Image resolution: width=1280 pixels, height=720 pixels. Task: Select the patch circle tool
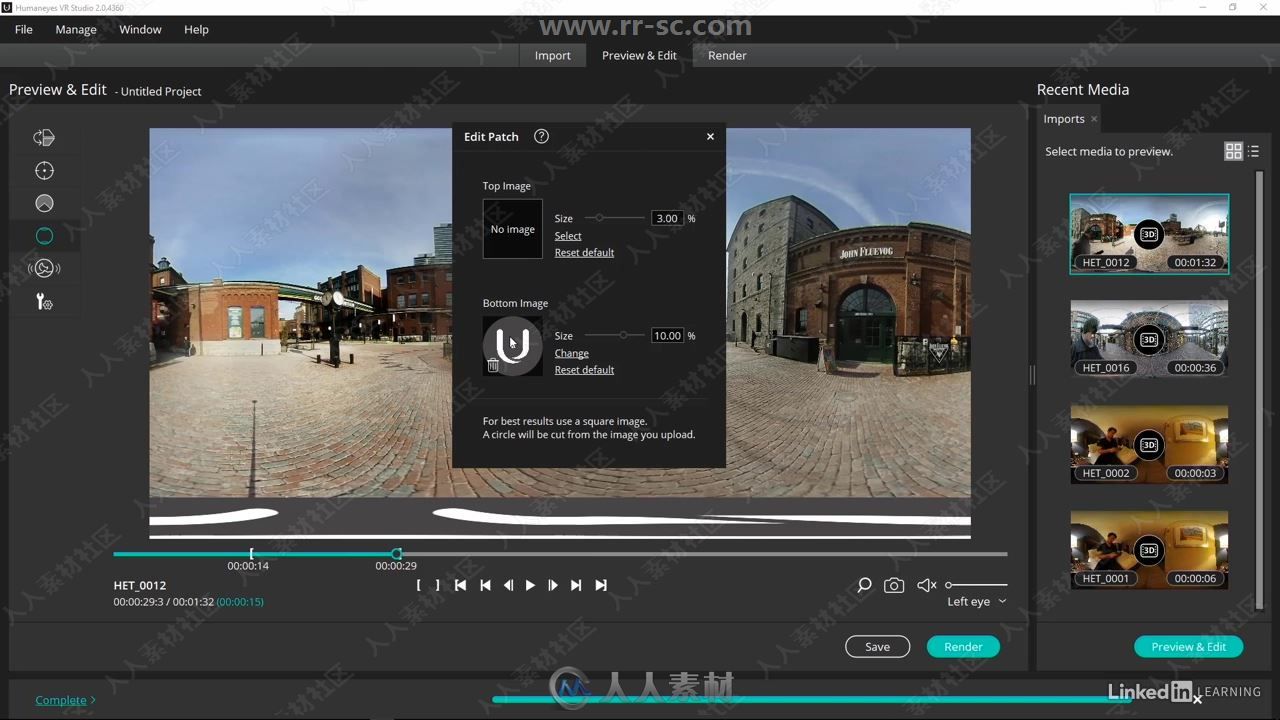44,236
